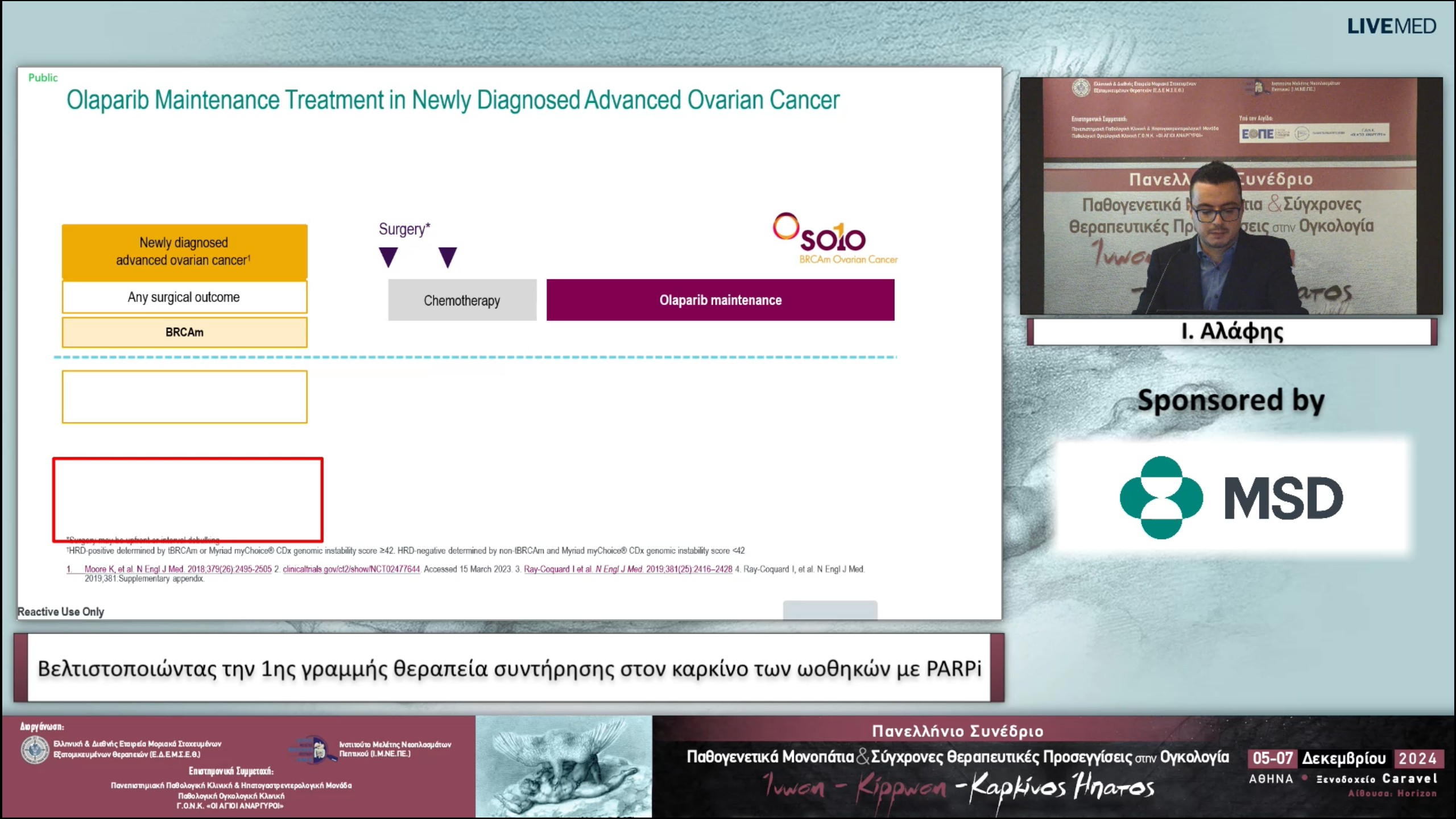Open the Moore K et al NEJM reference link
Screen dimensions: 1456x819
(178, 569)
